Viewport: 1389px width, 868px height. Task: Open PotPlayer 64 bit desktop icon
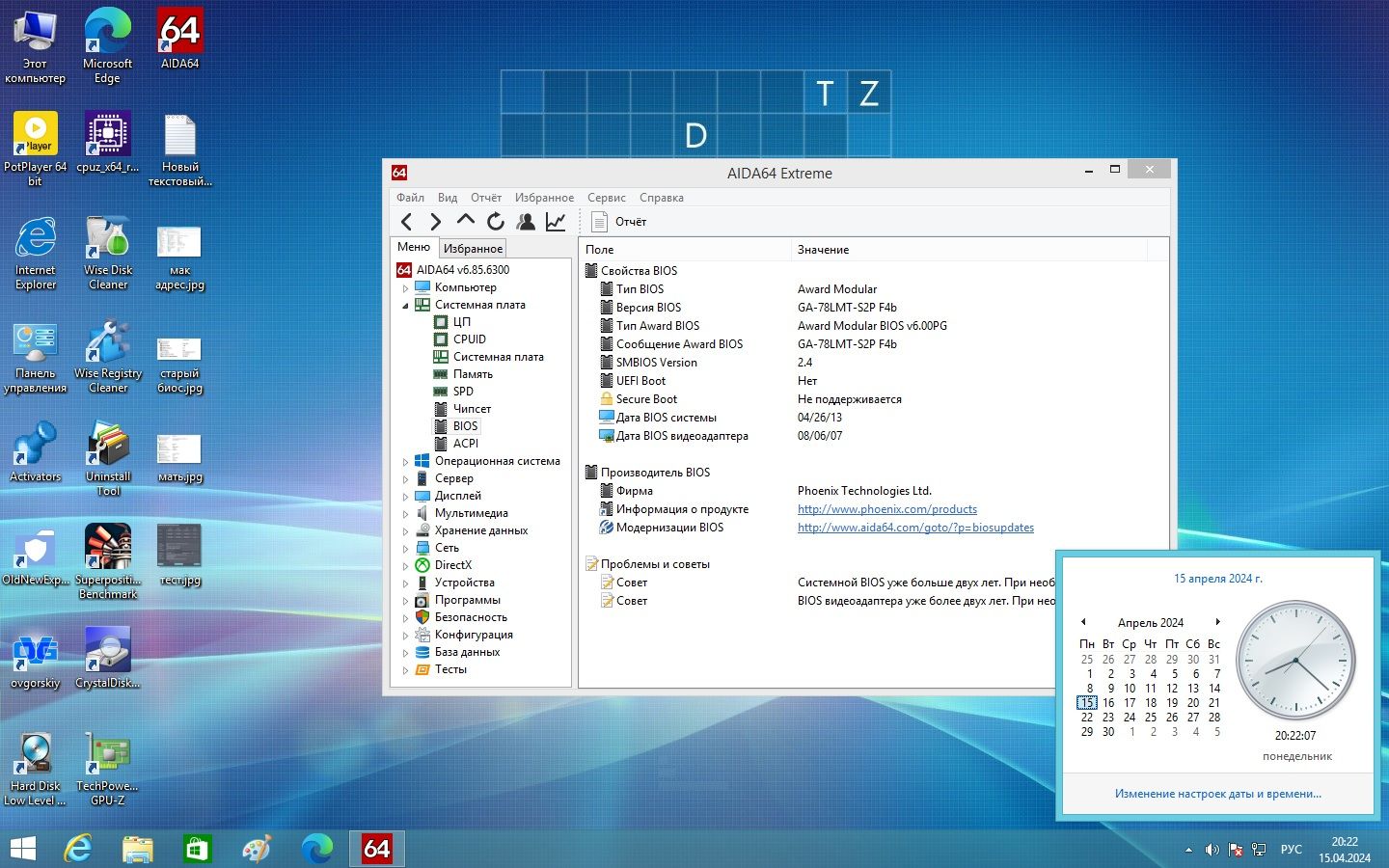click(36, 149)
